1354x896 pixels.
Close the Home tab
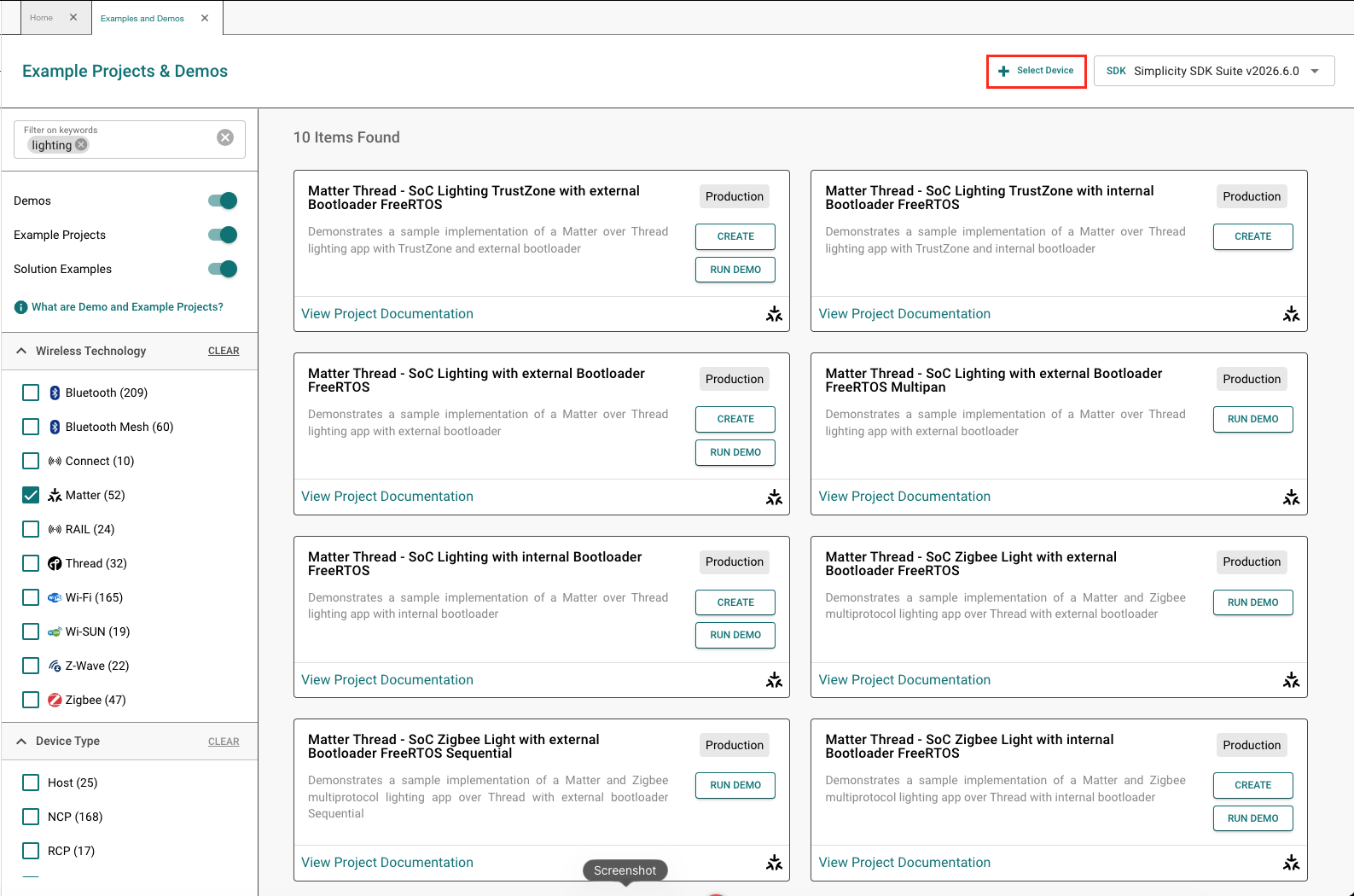coord(73,17)
